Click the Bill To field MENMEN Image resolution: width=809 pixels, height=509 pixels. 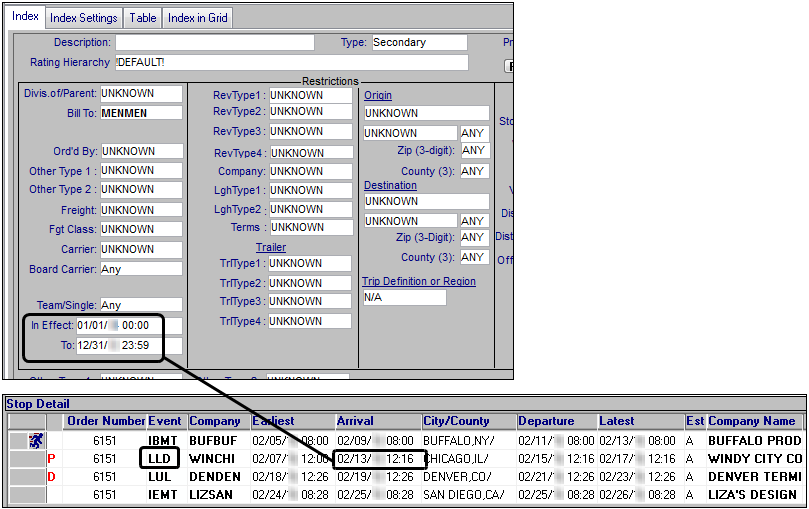click(141, 113)
